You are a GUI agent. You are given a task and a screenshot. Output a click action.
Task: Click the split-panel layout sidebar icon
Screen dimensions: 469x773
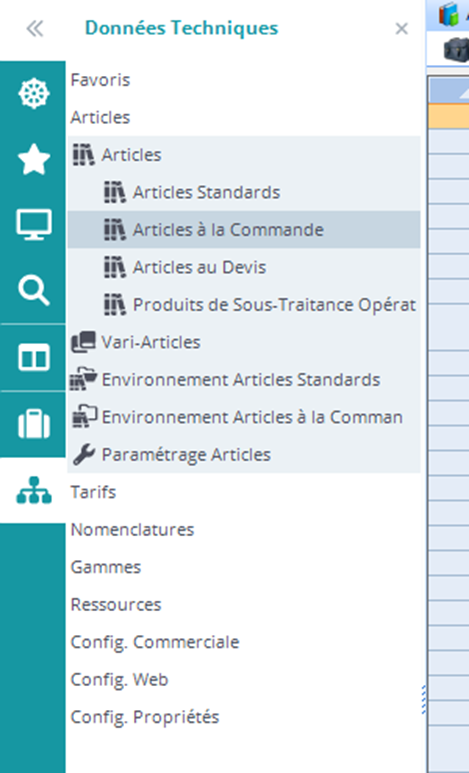click(34, 357)
